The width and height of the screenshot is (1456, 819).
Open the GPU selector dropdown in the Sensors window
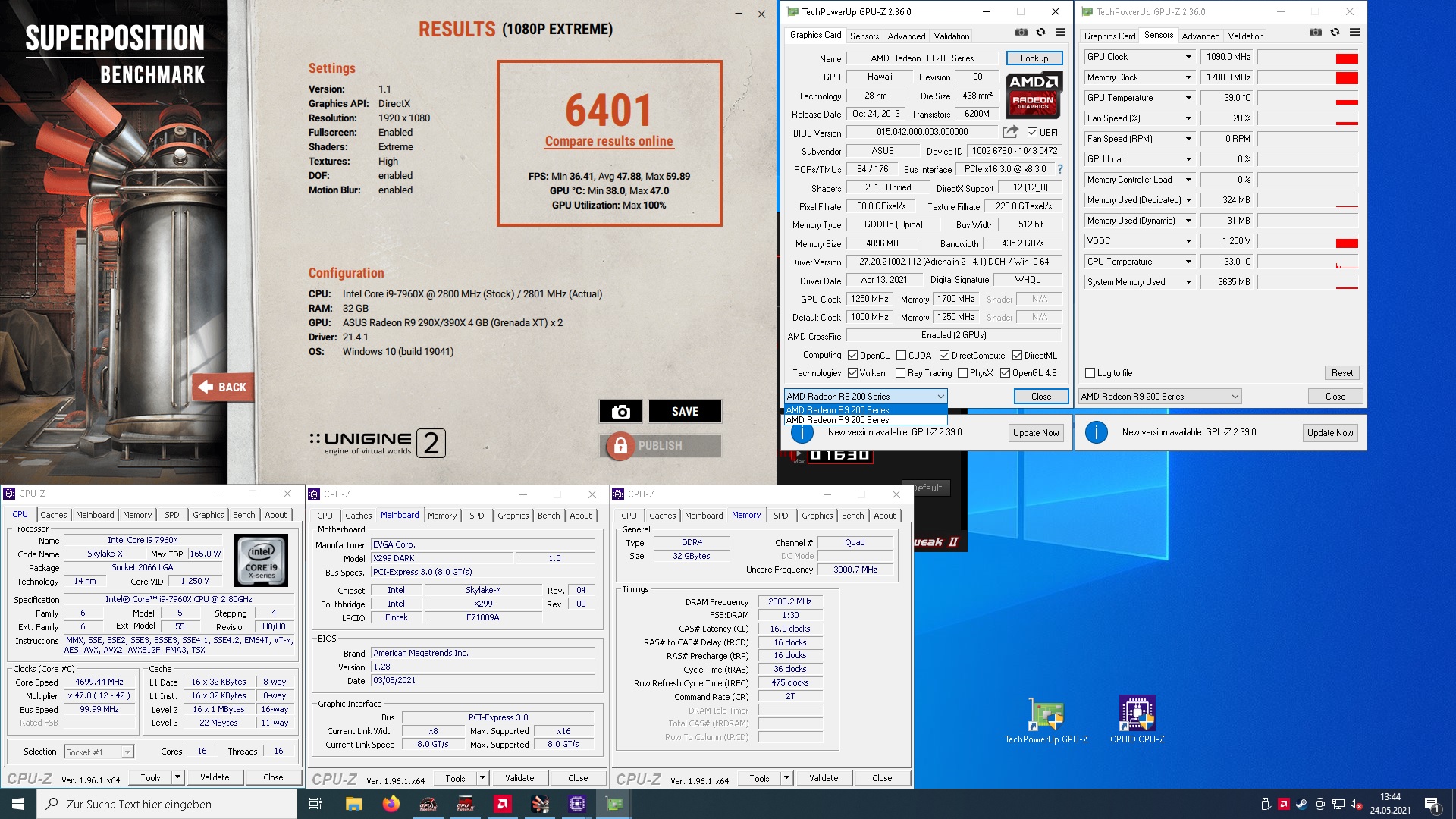[1160, 397]
